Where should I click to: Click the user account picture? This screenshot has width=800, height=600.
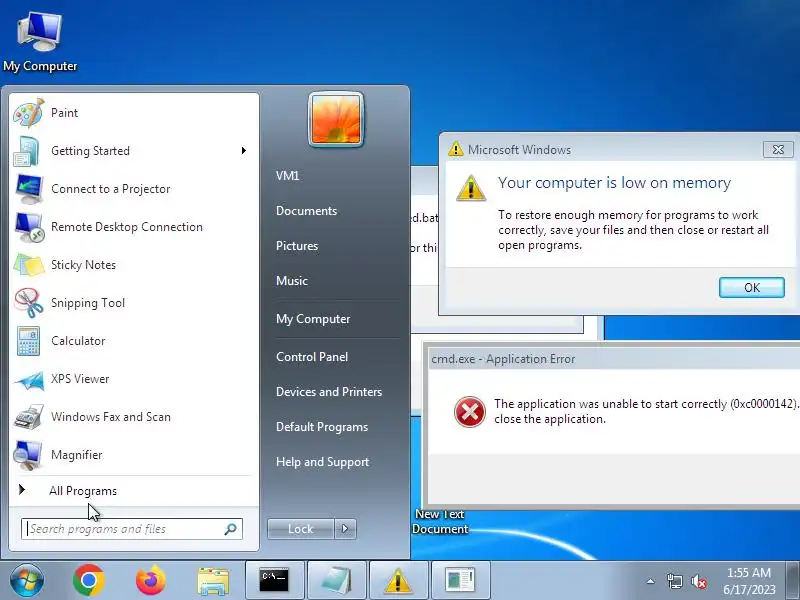pos(336,119)
